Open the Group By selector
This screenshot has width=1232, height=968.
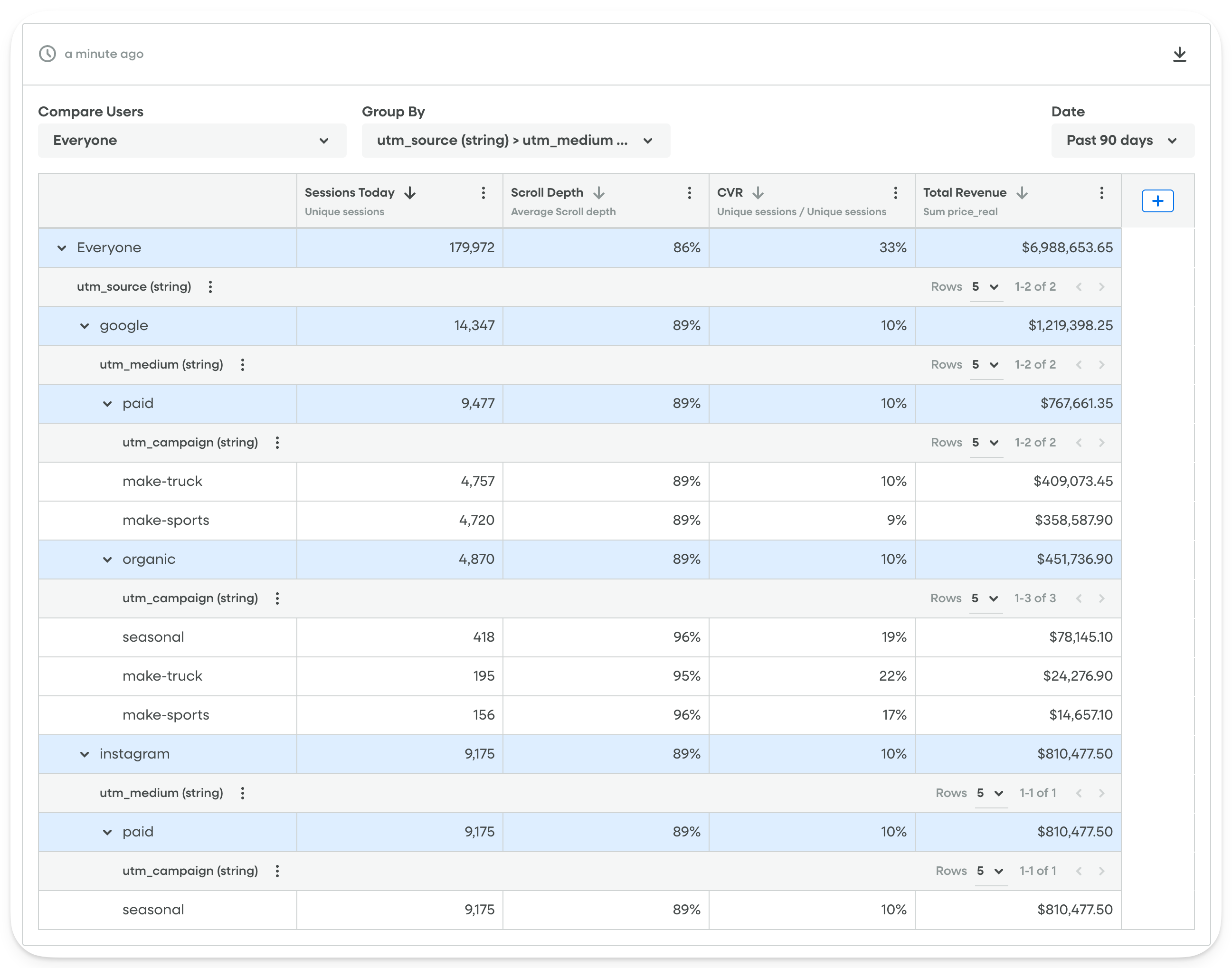516,141
